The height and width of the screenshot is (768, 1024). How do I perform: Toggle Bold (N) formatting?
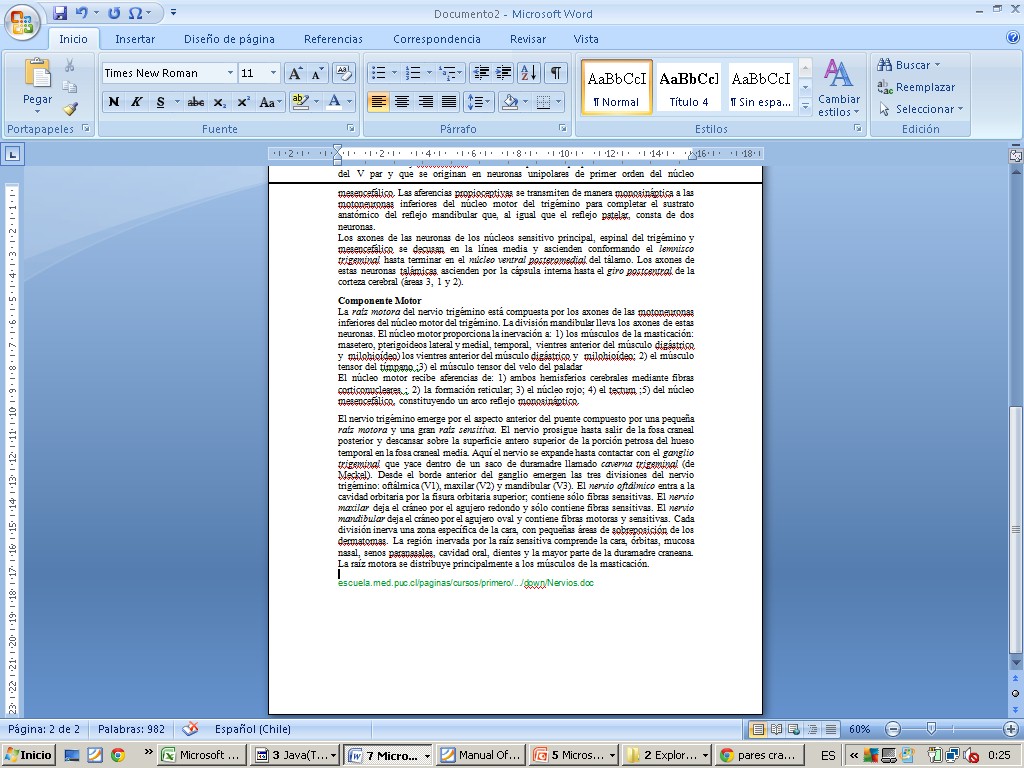coord(113,102)
